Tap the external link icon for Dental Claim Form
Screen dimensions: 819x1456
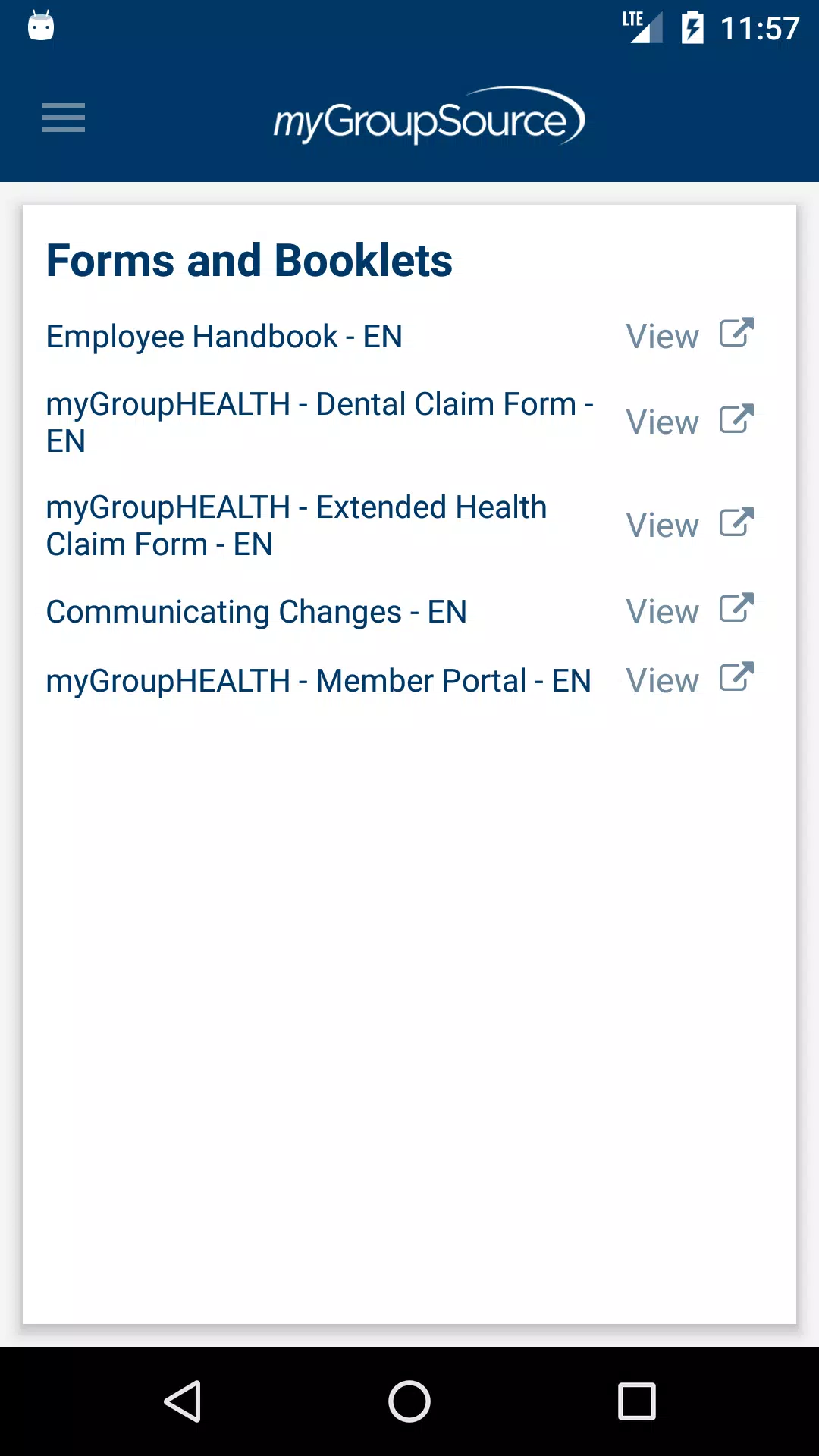[736, 419]
